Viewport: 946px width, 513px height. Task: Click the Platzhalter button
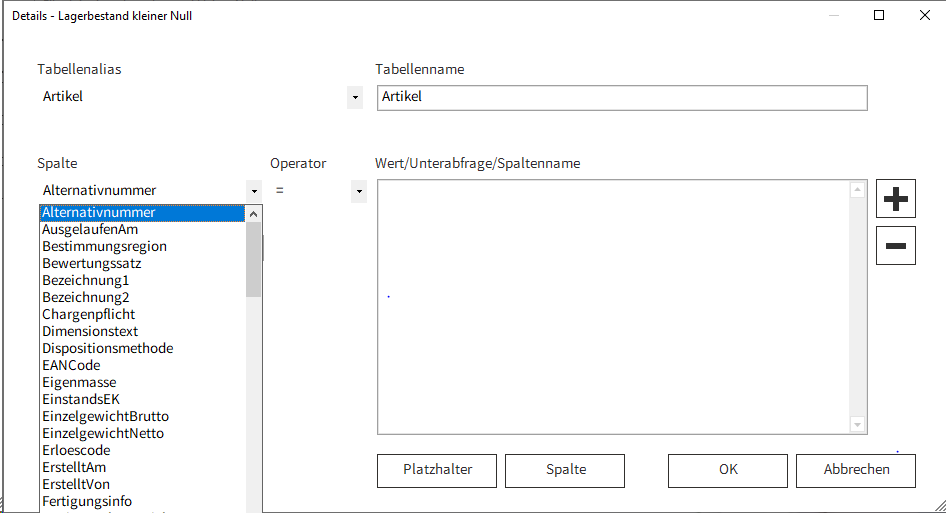pyautogui.click(x=437, y=471)
